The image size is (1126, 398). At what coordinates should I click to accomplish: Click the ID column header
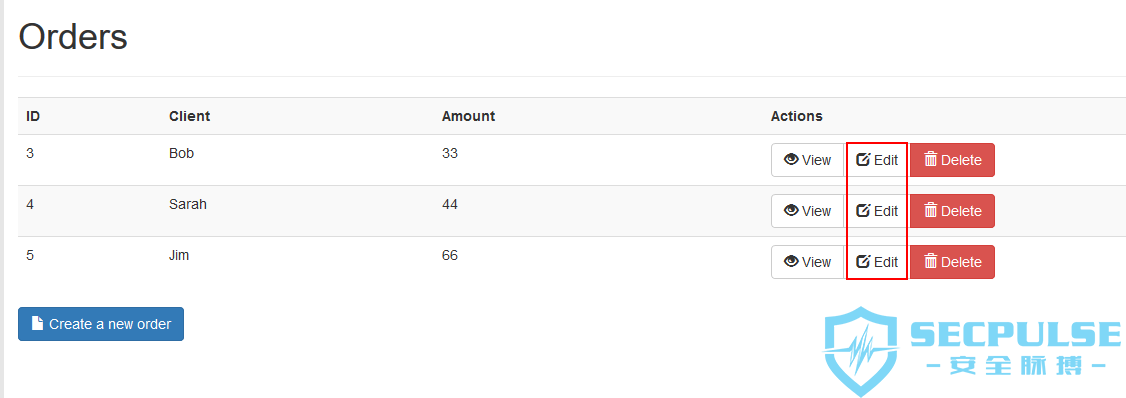(x=33, y=116)
